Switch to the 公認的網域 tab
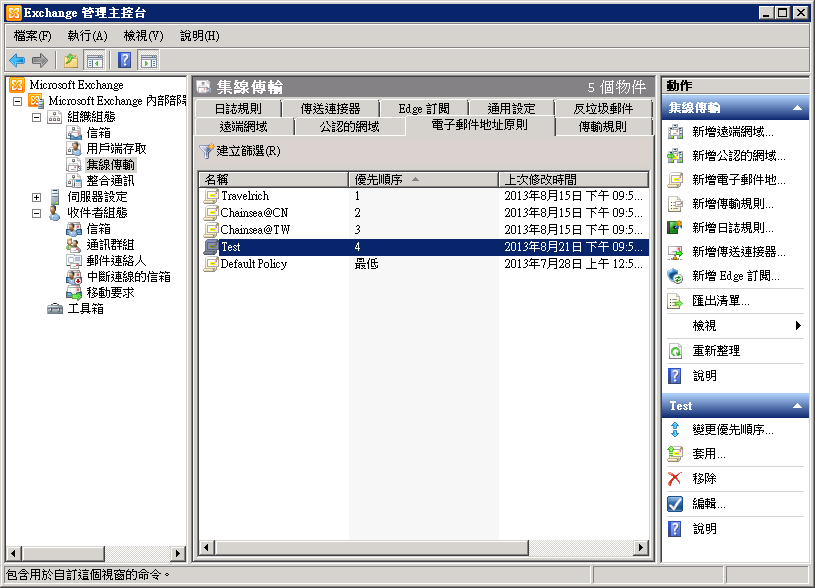Screen dimensions: 815x588 (350, 126)
